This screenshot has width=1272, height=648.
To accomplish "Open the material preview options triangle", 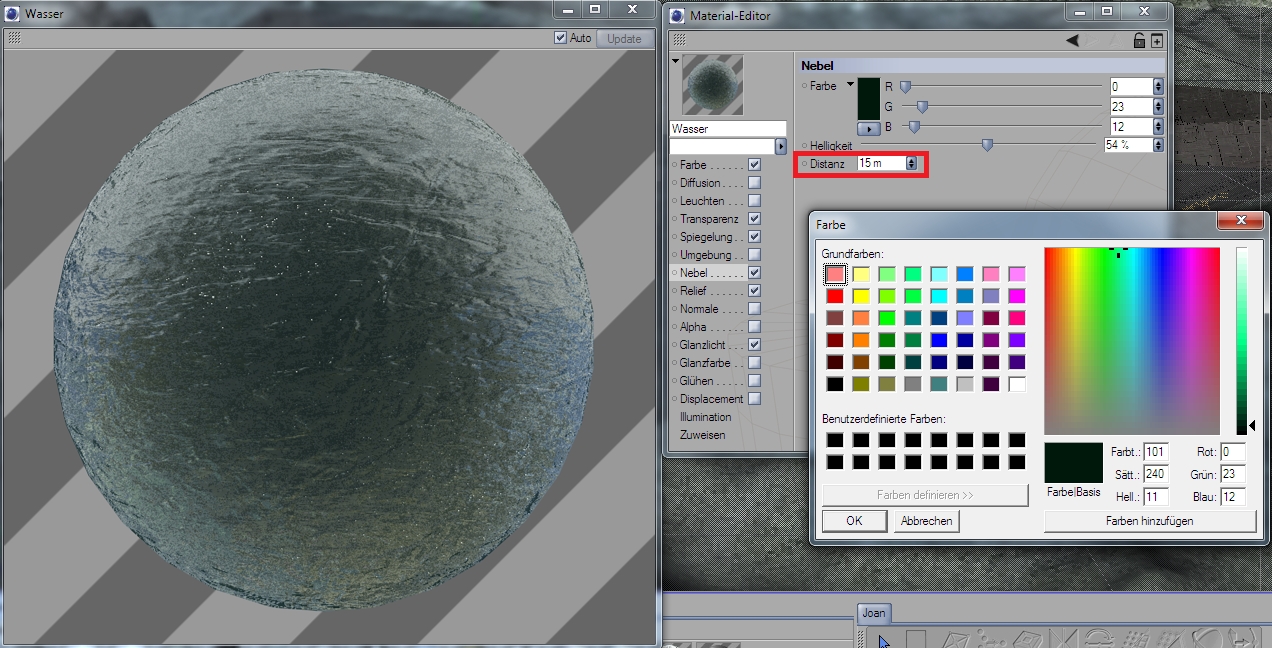I will pos(675,61).
